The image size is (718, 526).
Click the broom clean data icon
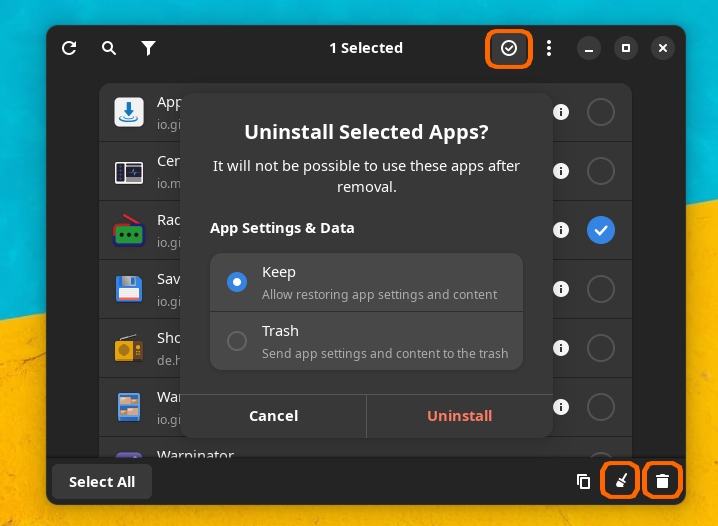pyautogui.click(x=622, y=482)
